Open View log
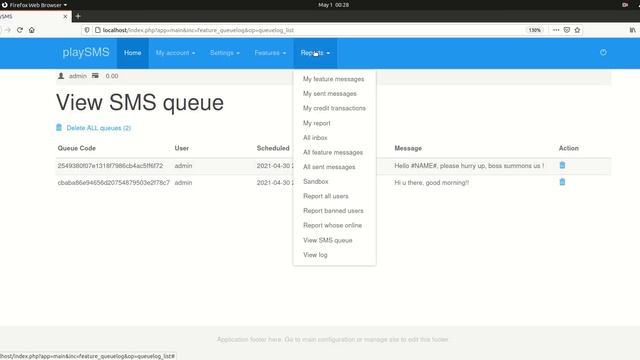 click(x=315, y=255)
